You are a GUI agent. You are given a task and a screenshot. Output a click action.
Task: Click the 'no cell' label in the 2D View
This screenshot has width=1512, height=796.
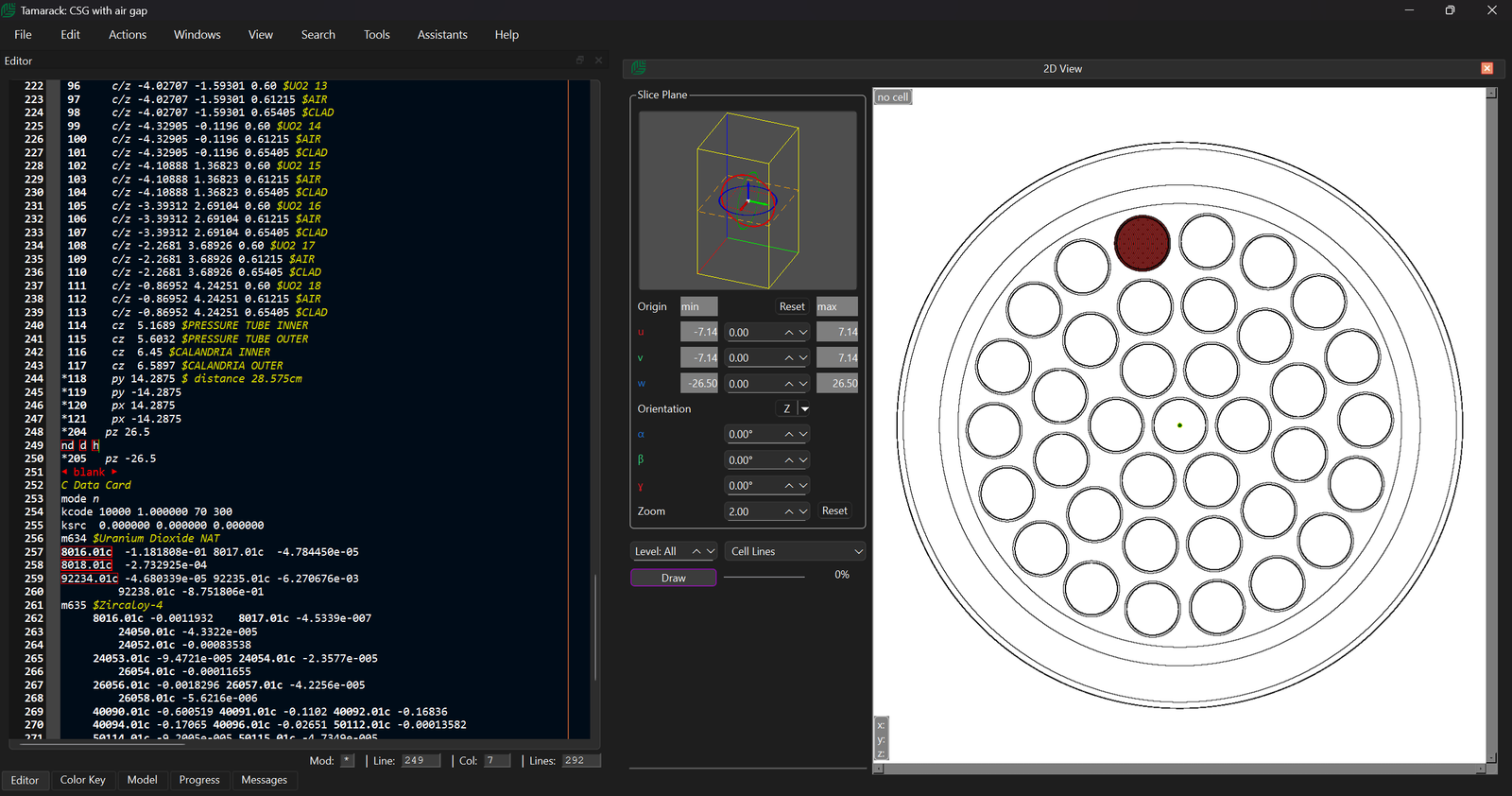[893, 97]
